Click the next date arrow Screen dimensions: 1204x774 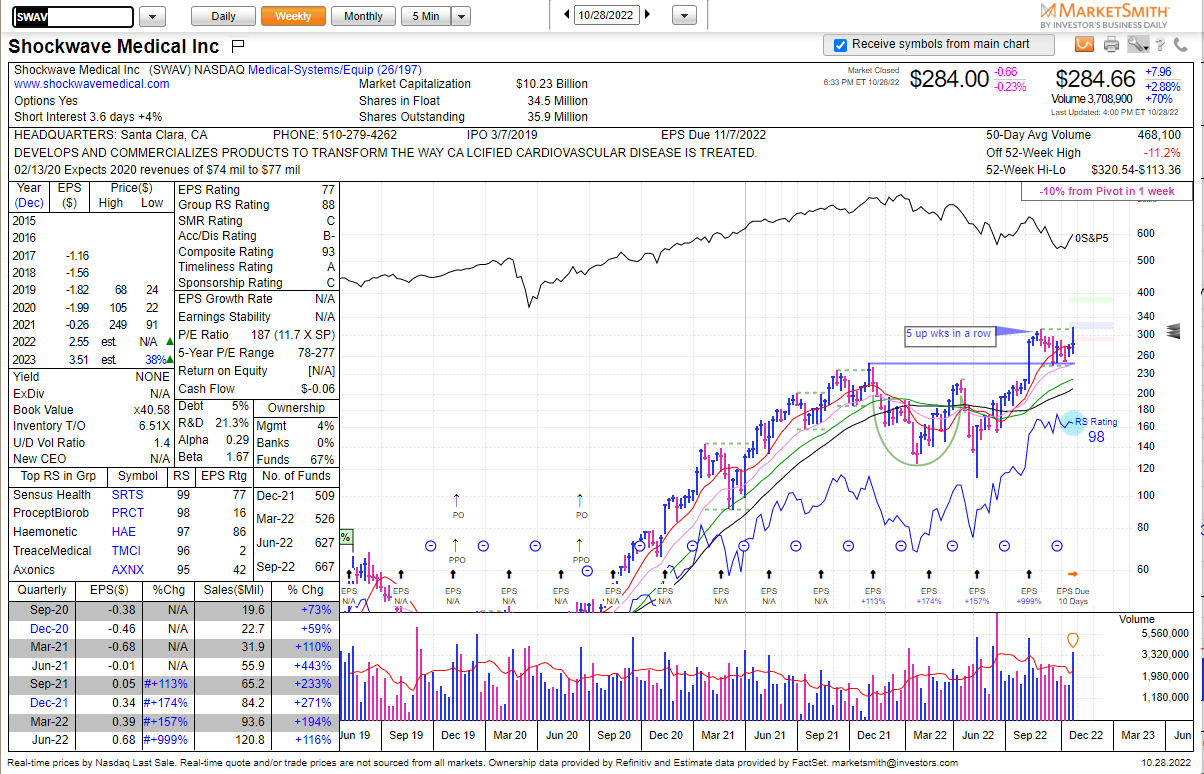(x=647, y=15)
